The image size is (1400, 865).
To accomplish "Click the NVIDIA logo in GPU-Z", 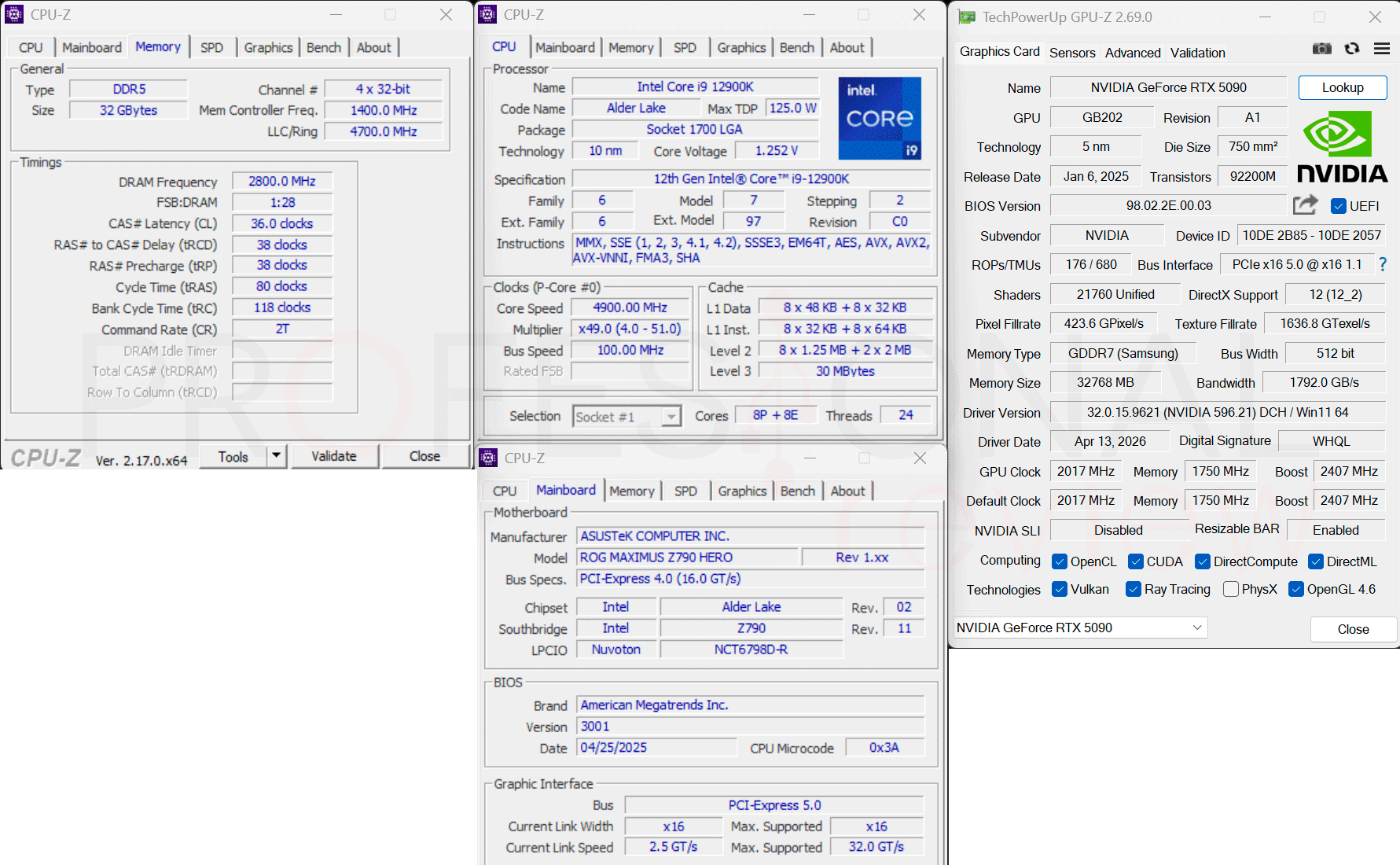I will coord(1343,147).
